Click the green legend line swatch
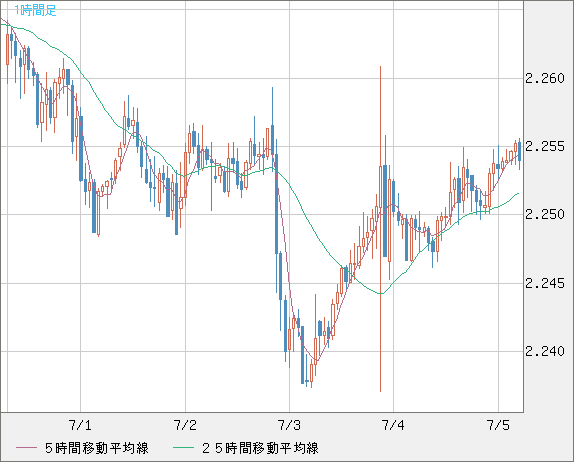The width and height of the screenshot is (574, 462). pos(183,448)
